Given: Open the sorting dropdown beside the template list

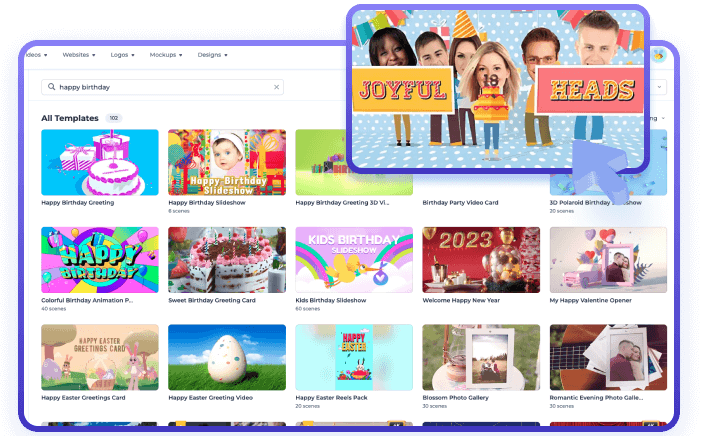Looking at the screenshot, I should (658, 119).
